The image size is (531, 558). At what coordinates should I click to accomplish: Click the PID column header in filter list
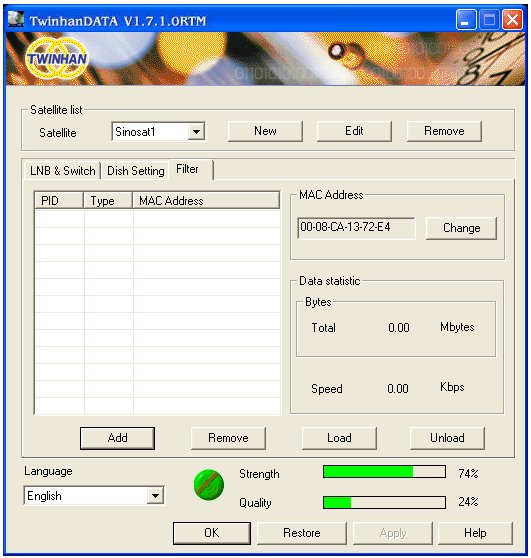[x=59, y=200]
